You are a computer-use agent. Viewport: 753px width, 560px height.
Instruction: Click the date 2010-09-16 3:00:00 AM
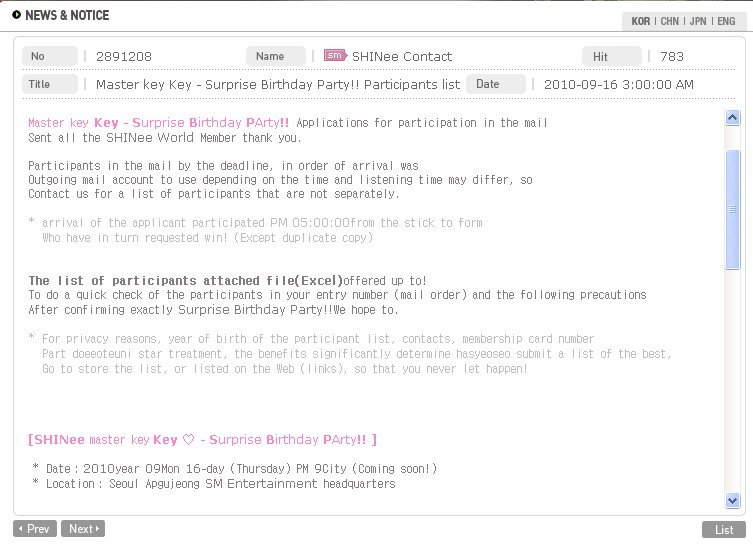point(619,85)
